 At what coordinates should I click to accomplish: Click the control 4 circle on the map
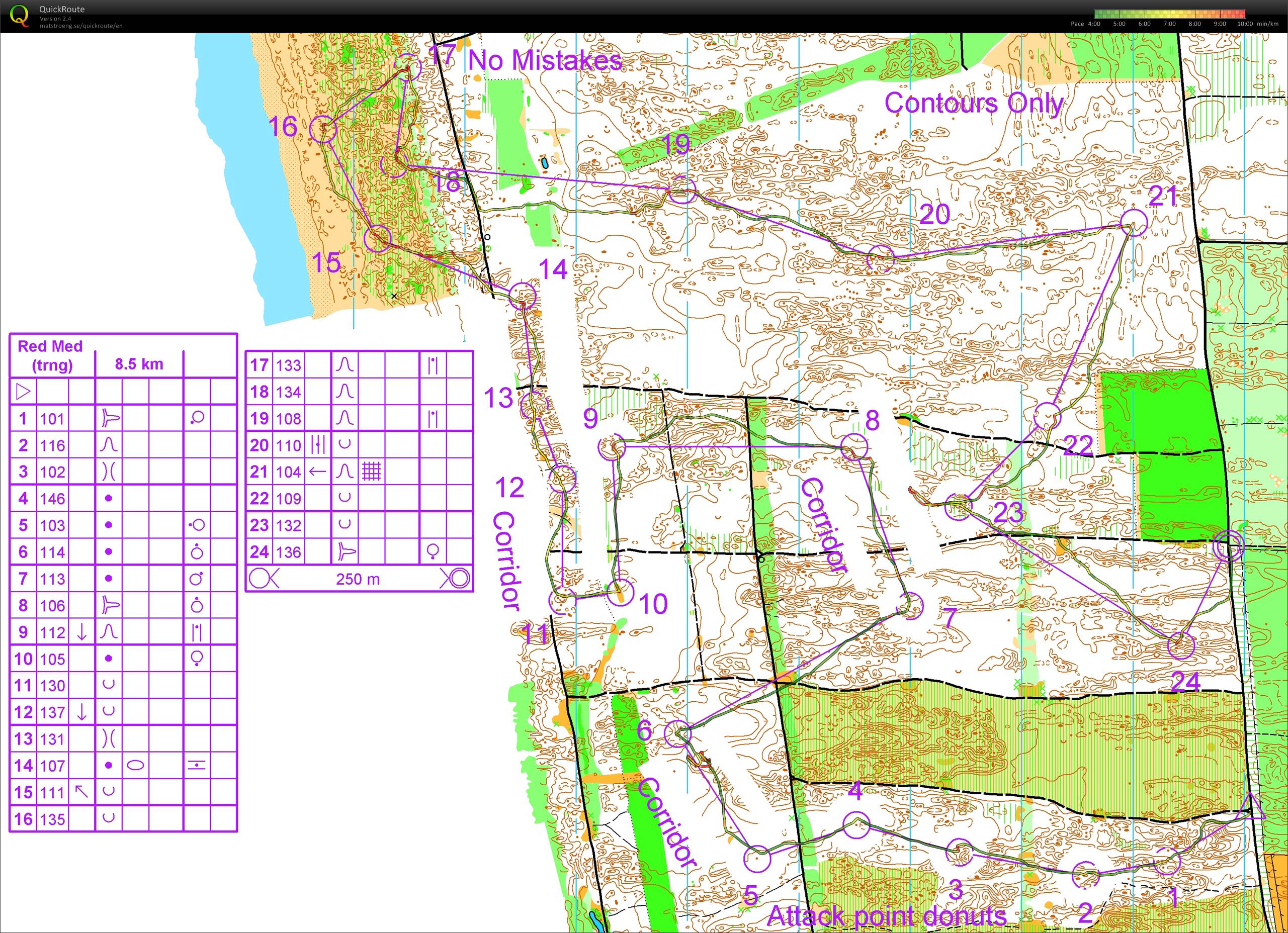(x=856, y=825)
